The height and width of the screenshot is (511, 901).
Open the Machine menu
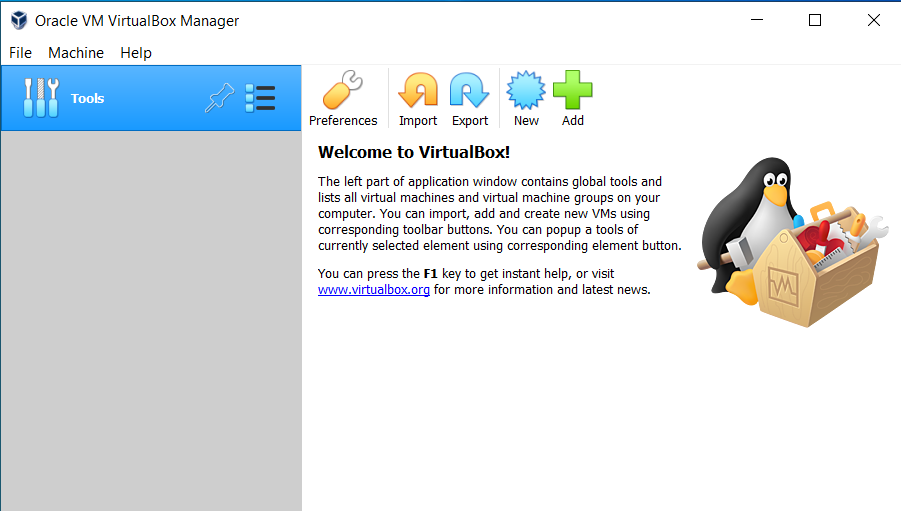pos(76,53)
